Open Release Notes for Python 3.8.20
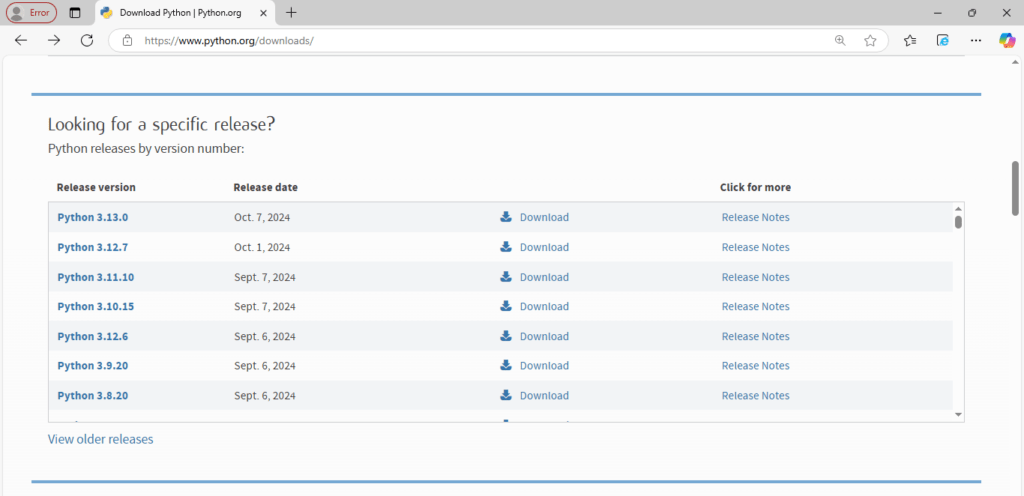Image resolution: width=1024 pixels, height=496 pixels. [x=756, y=395]
